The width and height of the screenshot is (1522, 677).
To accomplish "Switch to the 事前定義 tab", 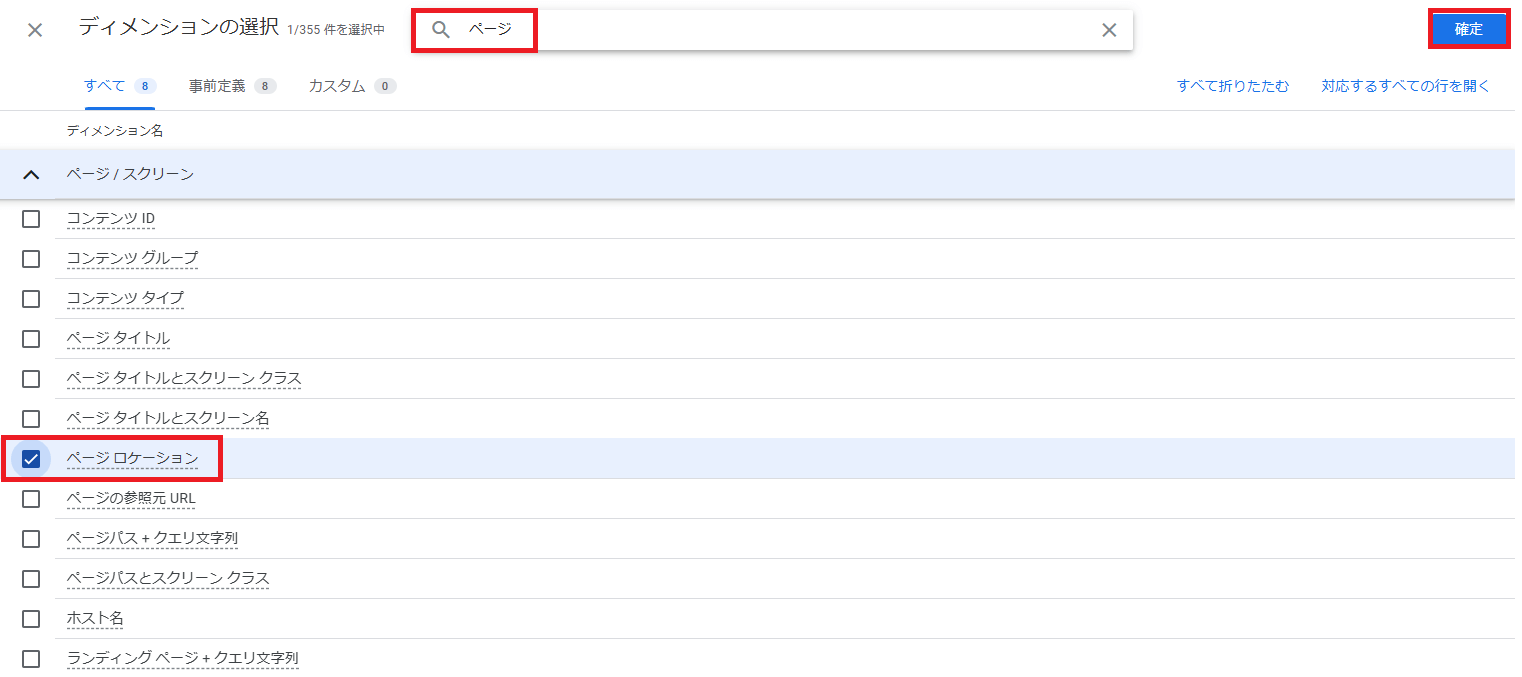I will pos(231,86).
